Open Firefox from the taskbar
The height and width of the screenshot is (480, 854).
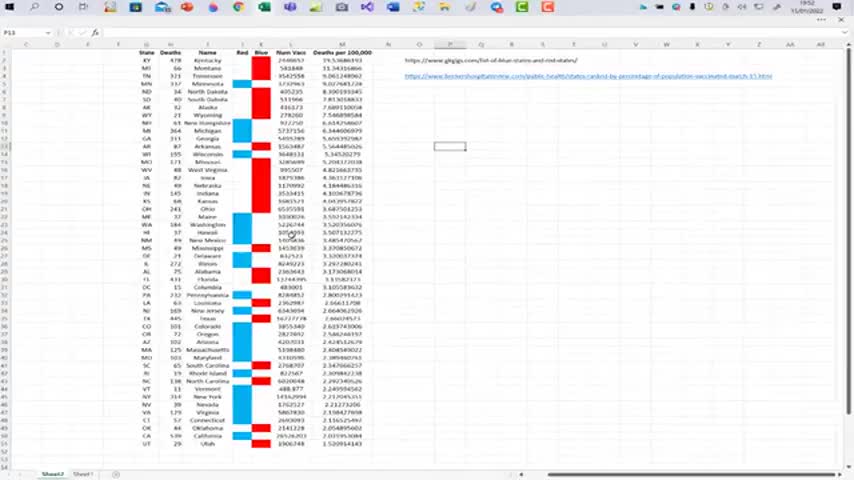pyautogui.click(x=213, y=7)
